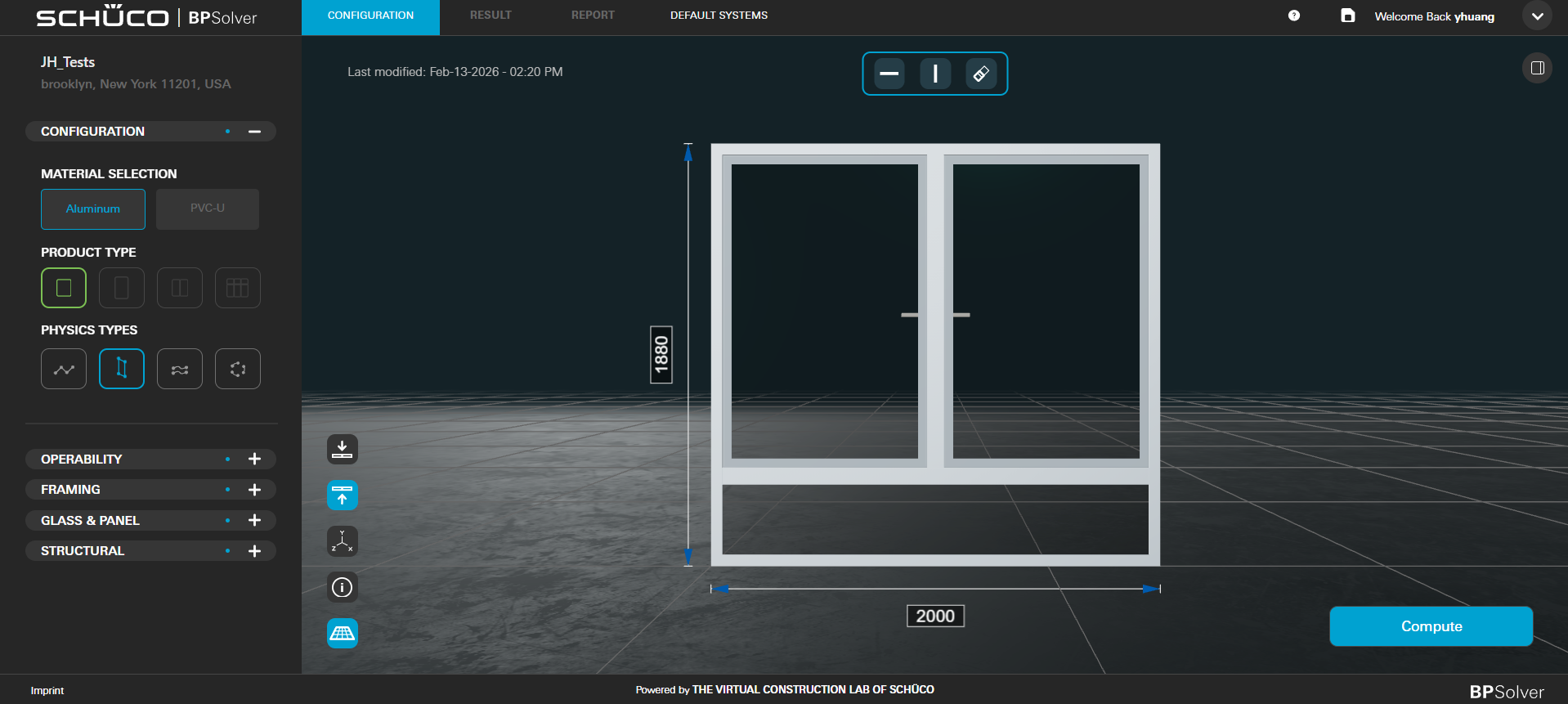Switch to the RESULT tab
The image size is (1568, 704).
point(491,16)
